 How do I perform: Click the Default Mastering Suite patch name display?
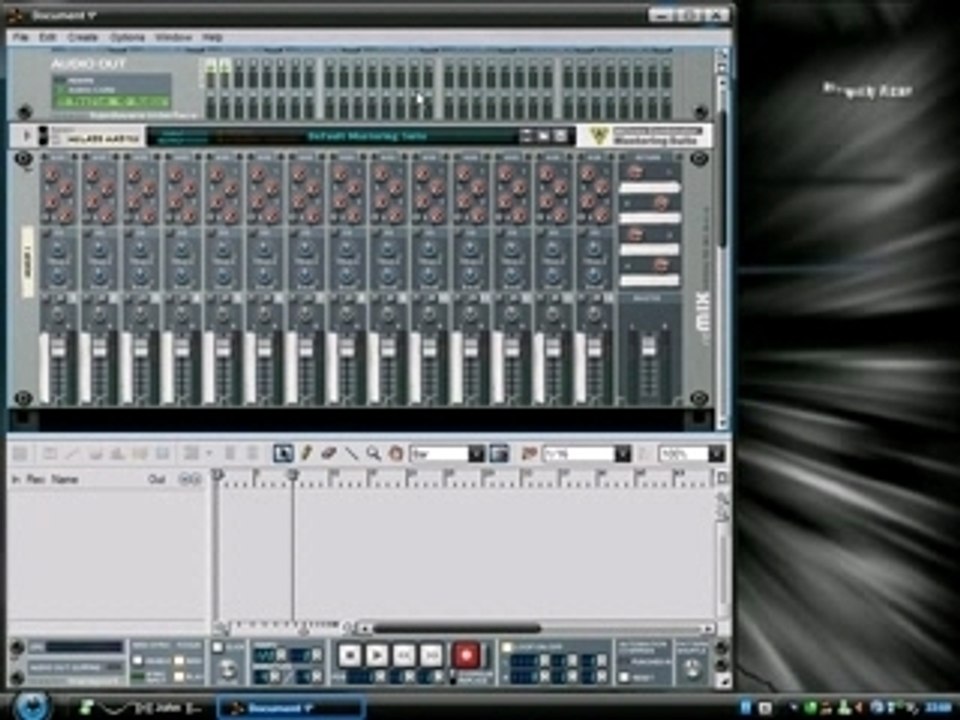[x=366, y=136]
